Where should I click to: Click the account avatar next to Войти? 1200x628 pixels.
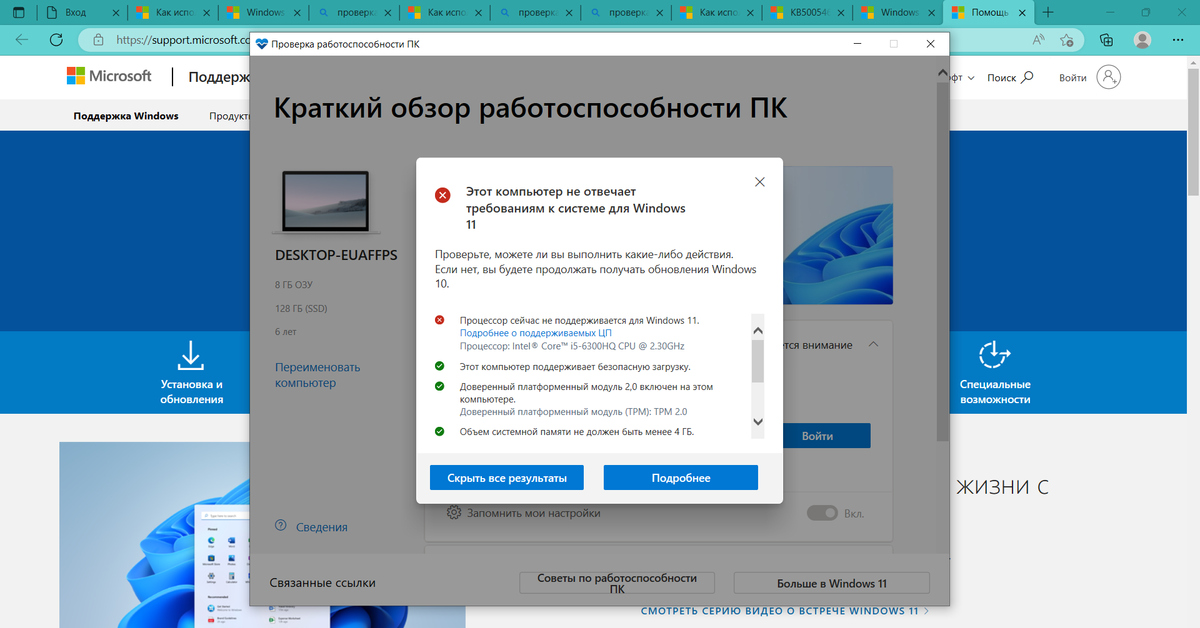pos(1108,77)
